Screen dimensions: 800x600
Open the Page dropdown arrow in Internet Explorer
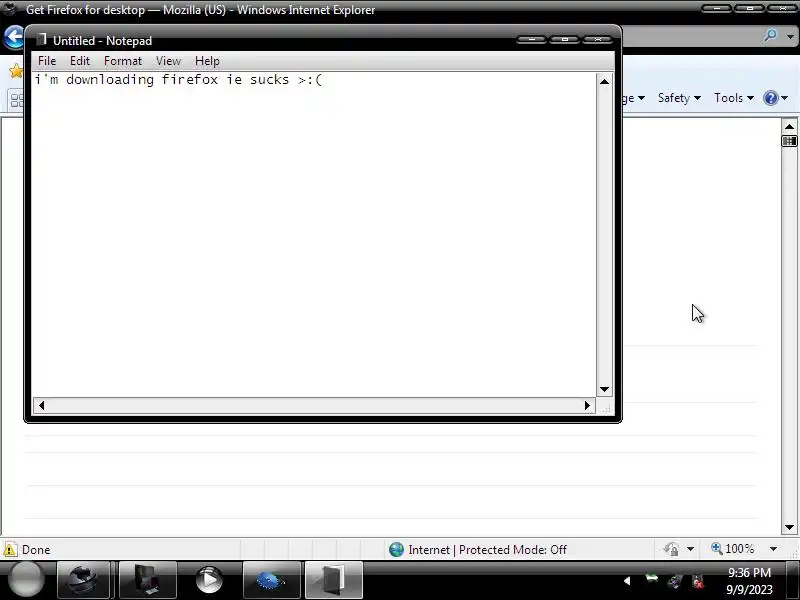[x=641, y=98]
